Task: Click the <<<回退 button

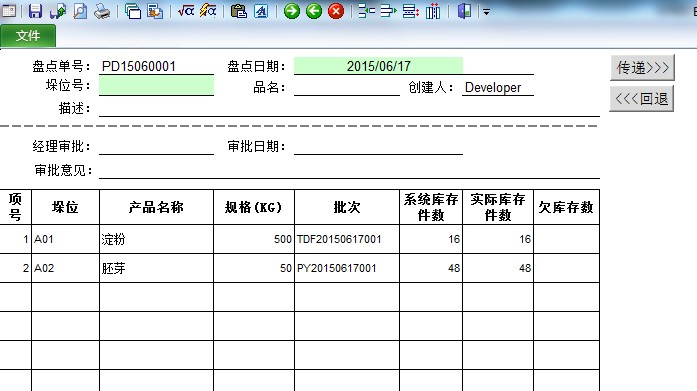Action: [x=642, y=99]
